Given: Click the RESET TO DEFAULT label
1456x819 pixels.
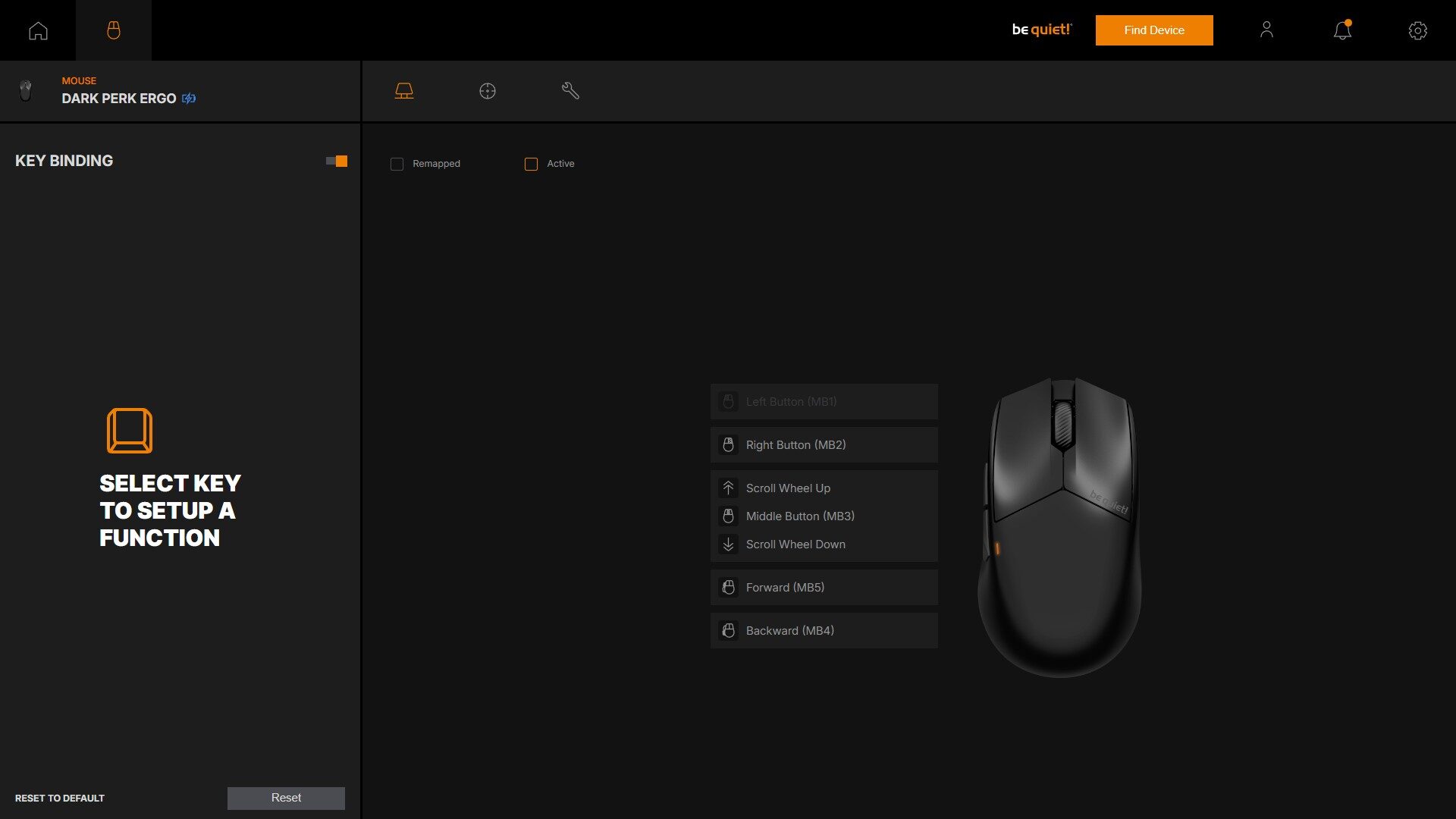Looking at the screenshot, I should [60, 799].
